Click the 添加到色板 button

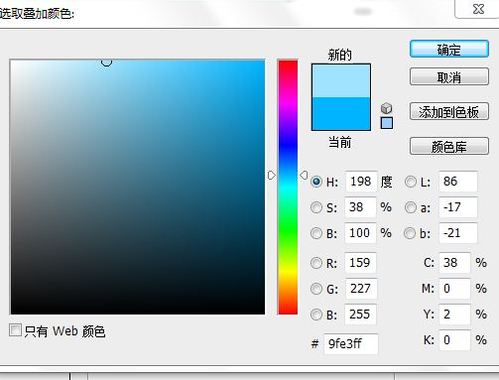449,111
